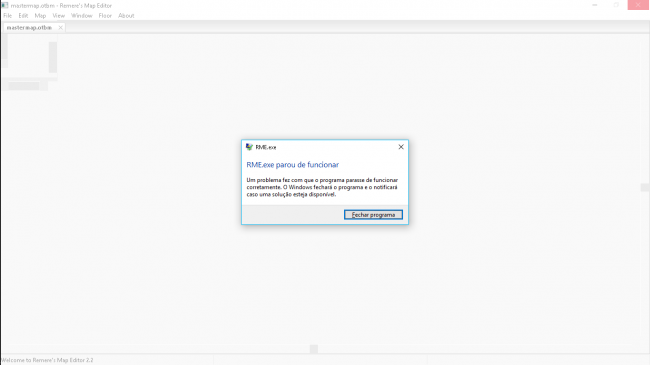Click the vertical scrollbar thumb of the map
Image resolution: width=650 pixels, height=365 pixels.
pos(645,187)
